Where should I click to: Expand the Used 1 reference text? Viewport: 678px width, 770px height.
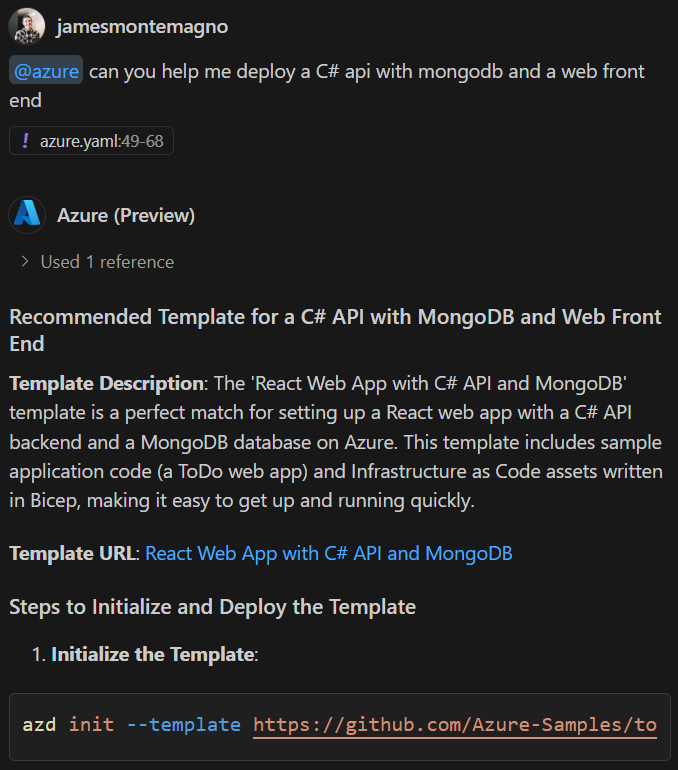pyautogui.click(x=107, y=262)
